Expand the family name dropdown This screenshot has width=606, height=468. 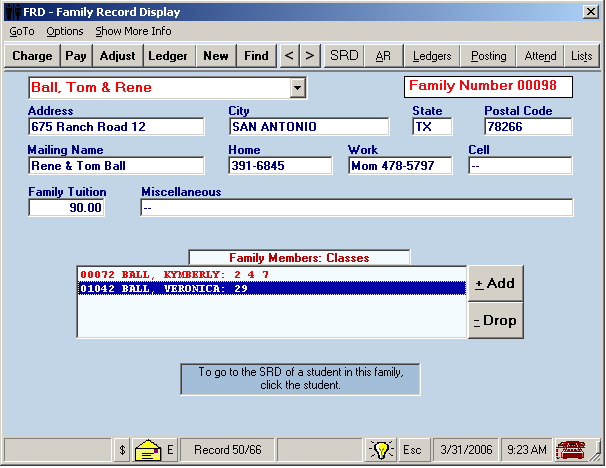(297, 88)
